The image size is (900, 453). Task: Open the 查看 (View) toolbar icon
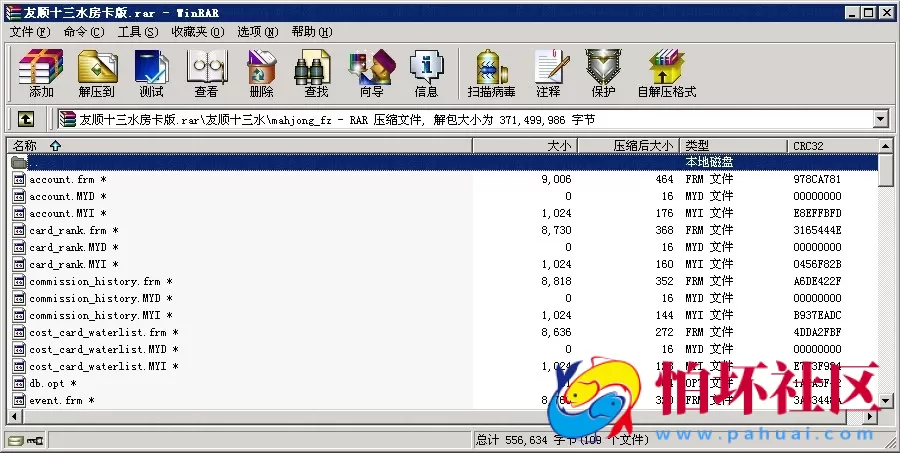pos(206,73)
